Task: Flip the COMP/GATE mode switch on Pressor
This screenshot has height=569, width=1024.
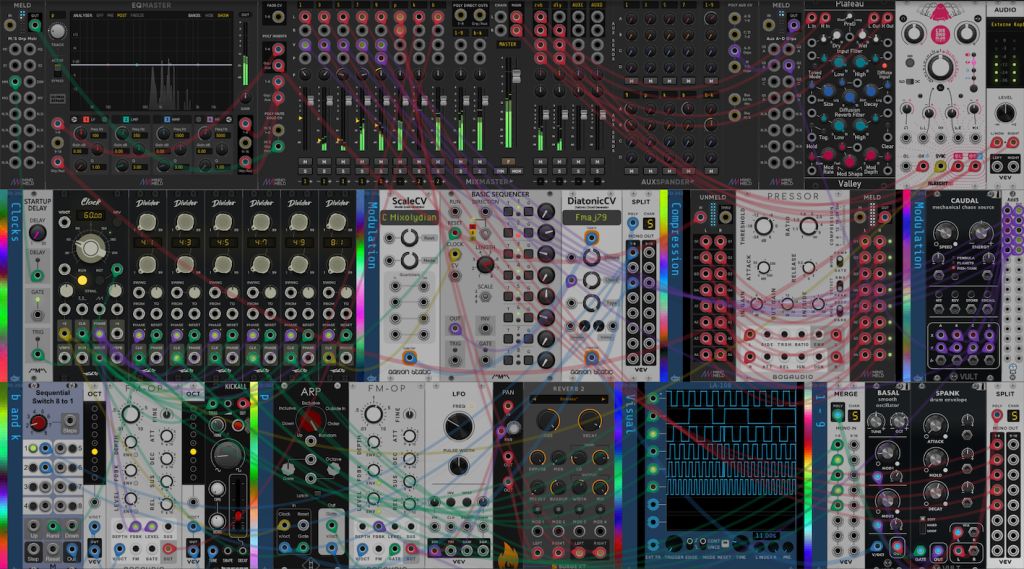Action: pos(840,261)
